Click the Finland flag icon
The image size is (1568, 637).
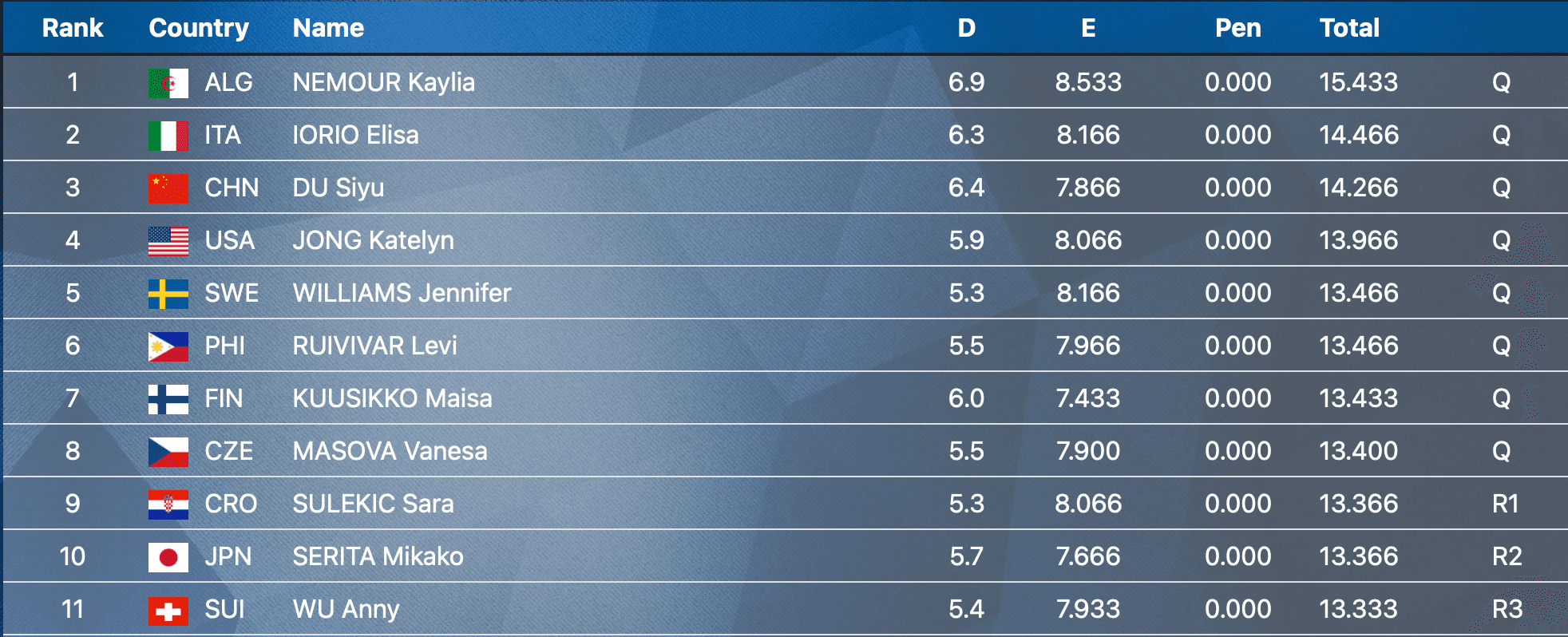click(168, 399)
